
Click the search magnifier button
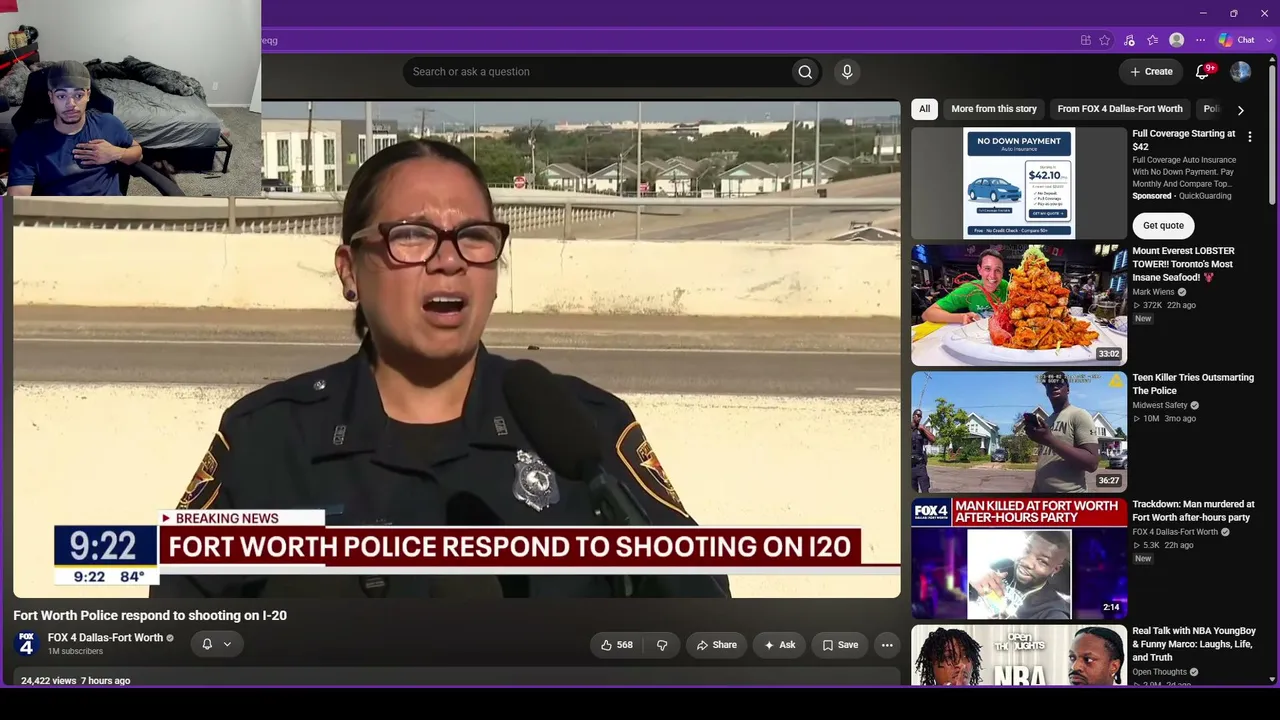pos(805,72)
